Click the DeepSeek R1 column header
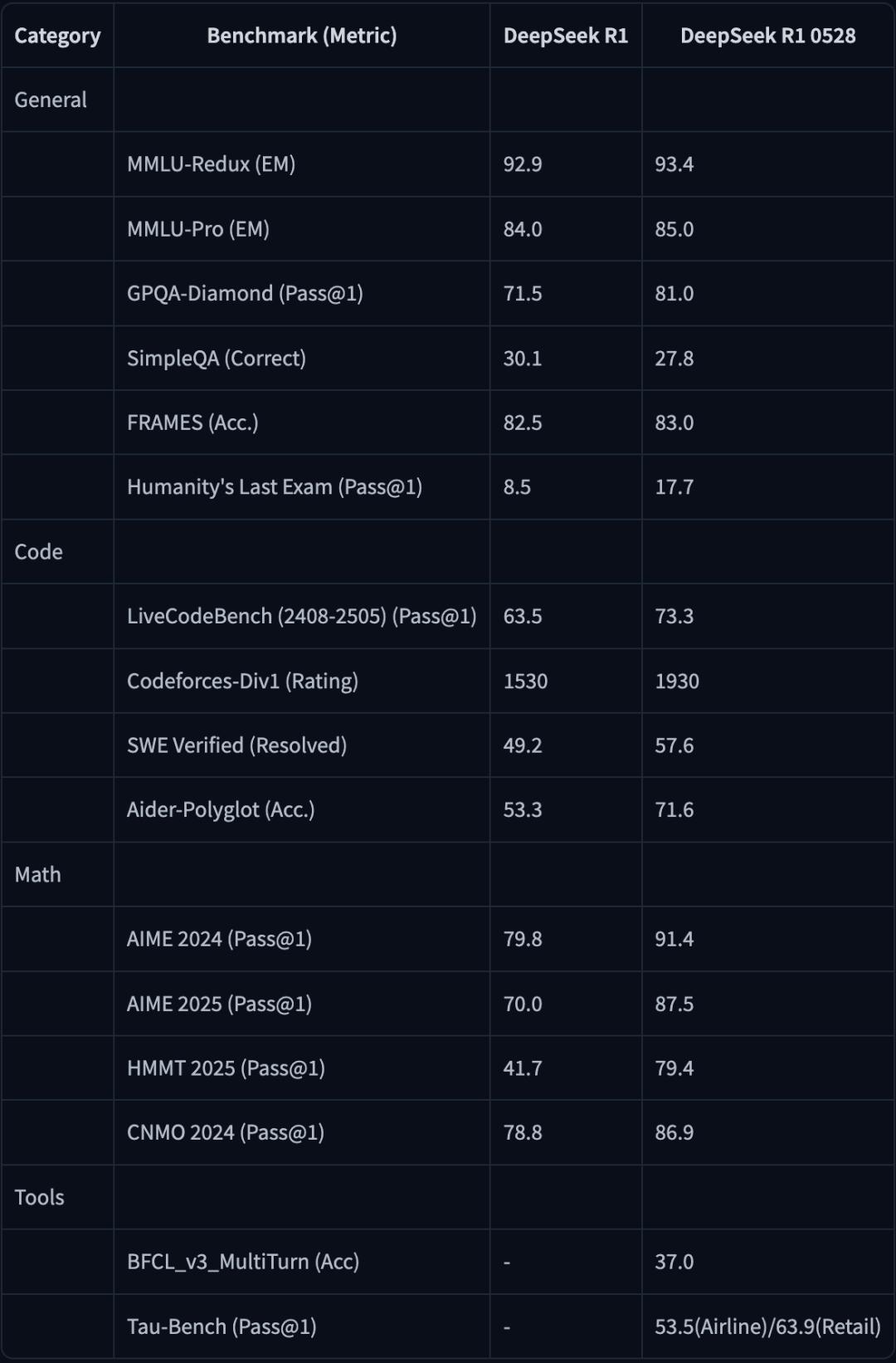Viewport: 896px width, 1363px height. tap(565, 36)
